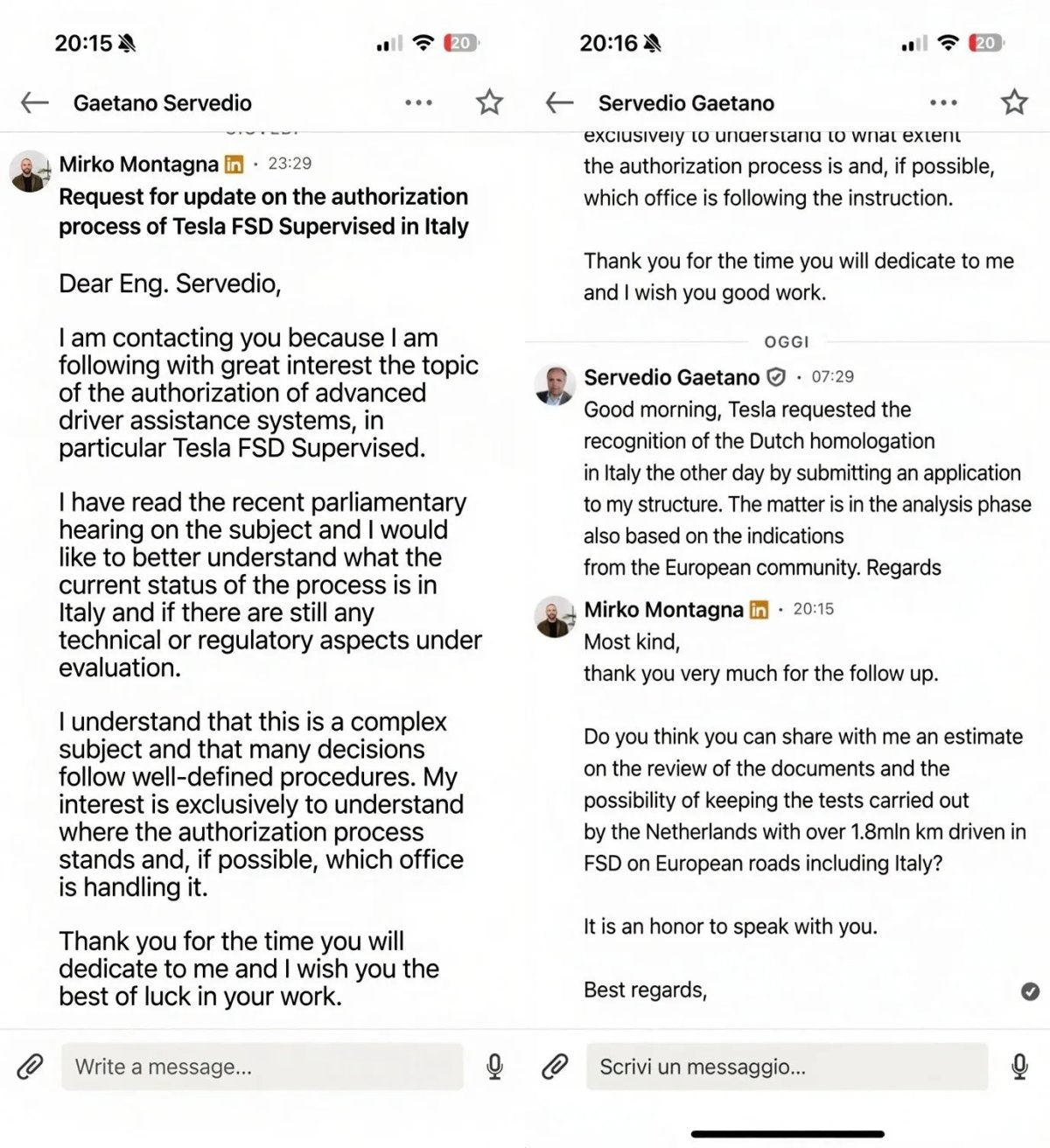1050x1148 pixels.
Task: Attach a file next to Write a message
Action: tap(30, 1067)
